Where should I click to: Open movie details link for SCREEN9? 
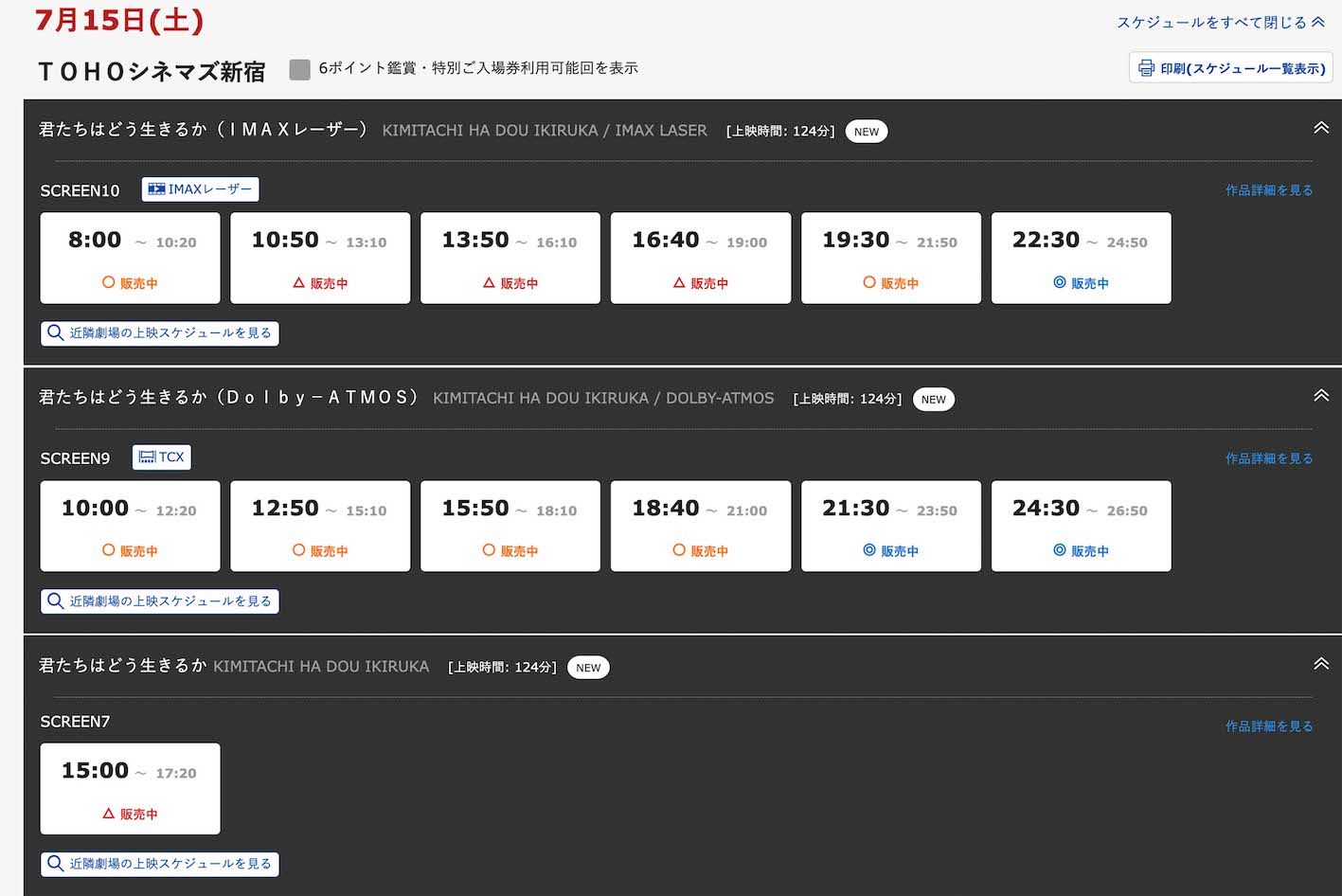1269,458
